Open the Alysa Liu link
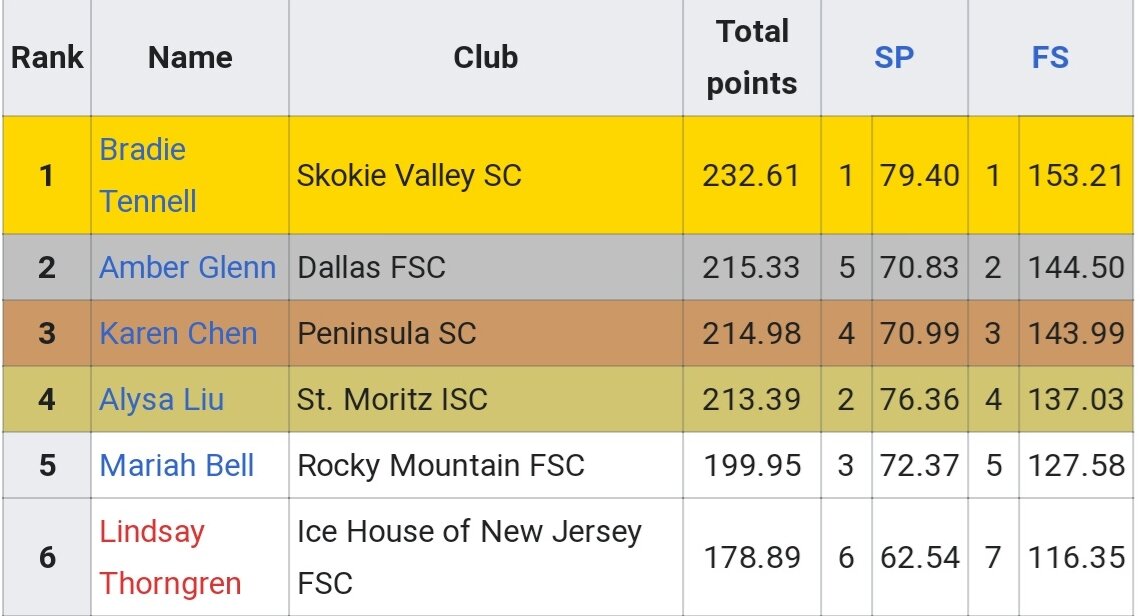 [161, 399]
